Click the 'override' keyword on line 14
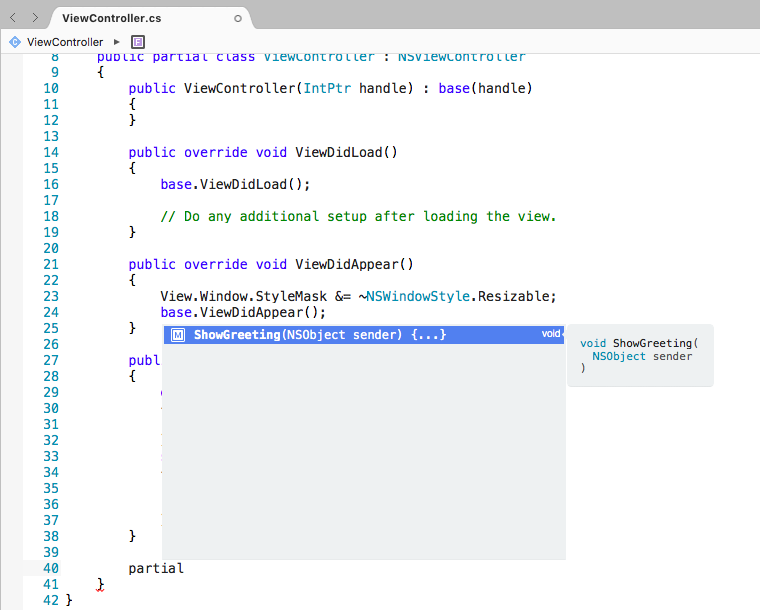The height and width of the screenshot is (610, 760). (x=216, y=153)
